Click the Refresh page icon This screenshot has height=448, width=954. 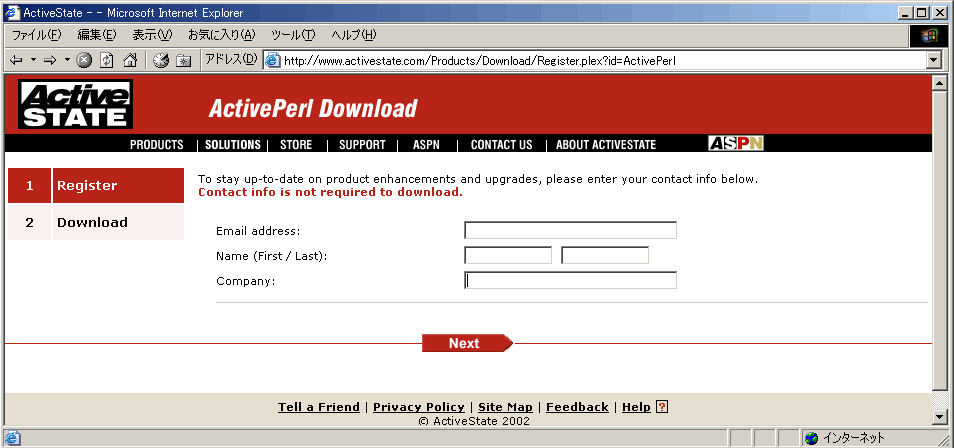(x=107, y=60)
